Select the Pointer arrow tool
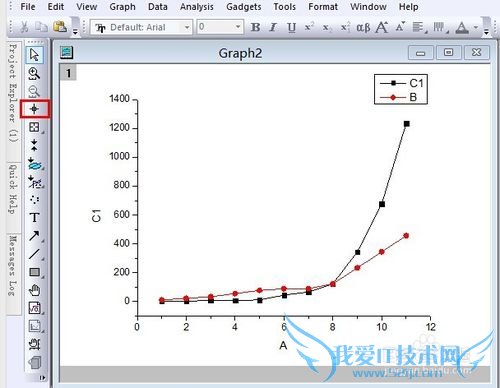Image resolution: width=500 pixels, height=388 pixels. [34, 55]
